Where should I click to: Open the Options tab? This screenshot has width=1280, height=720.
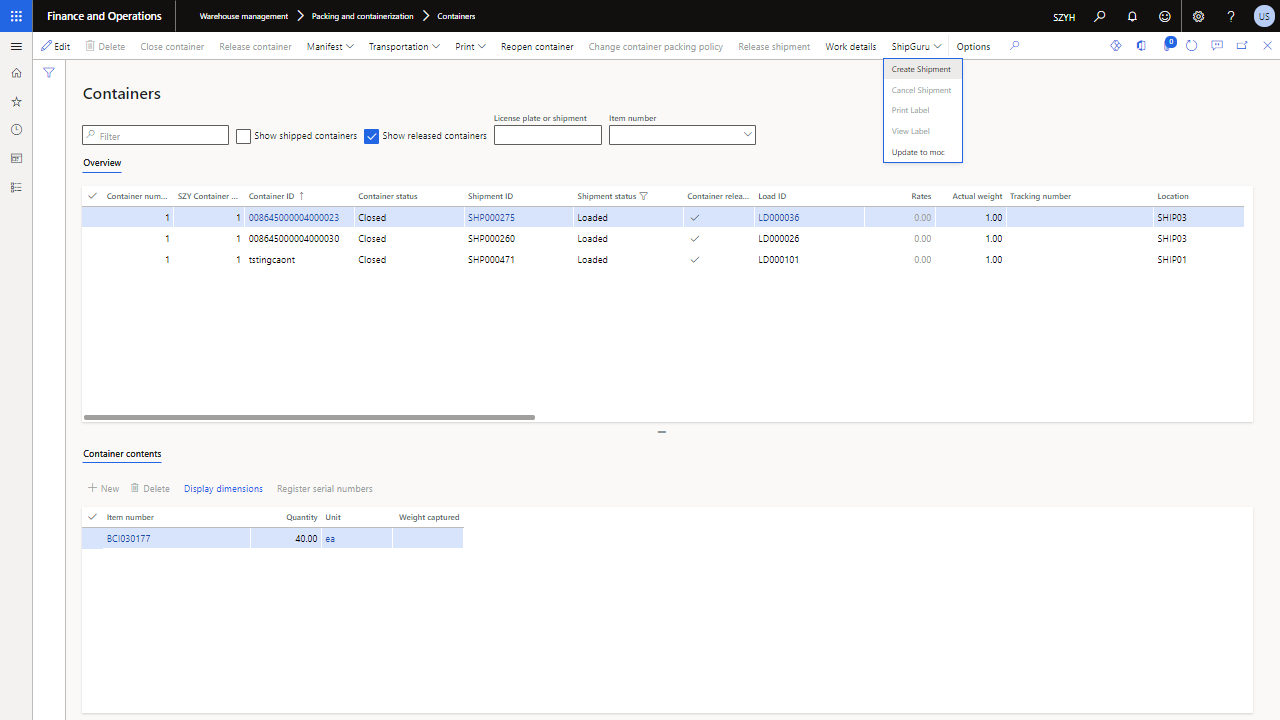(973, 47)
